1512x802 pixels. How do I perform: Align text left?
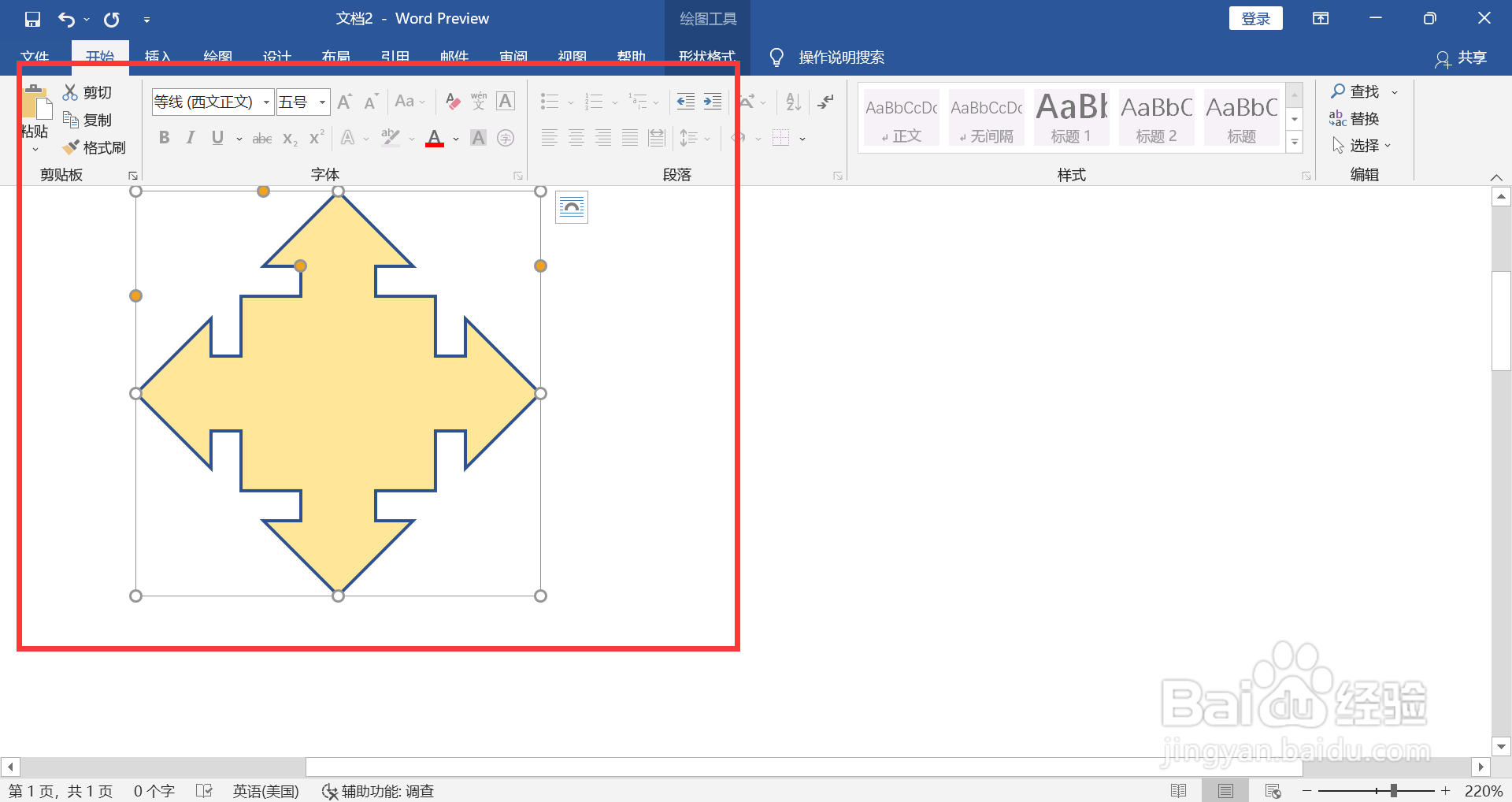(x=550, y=138)
